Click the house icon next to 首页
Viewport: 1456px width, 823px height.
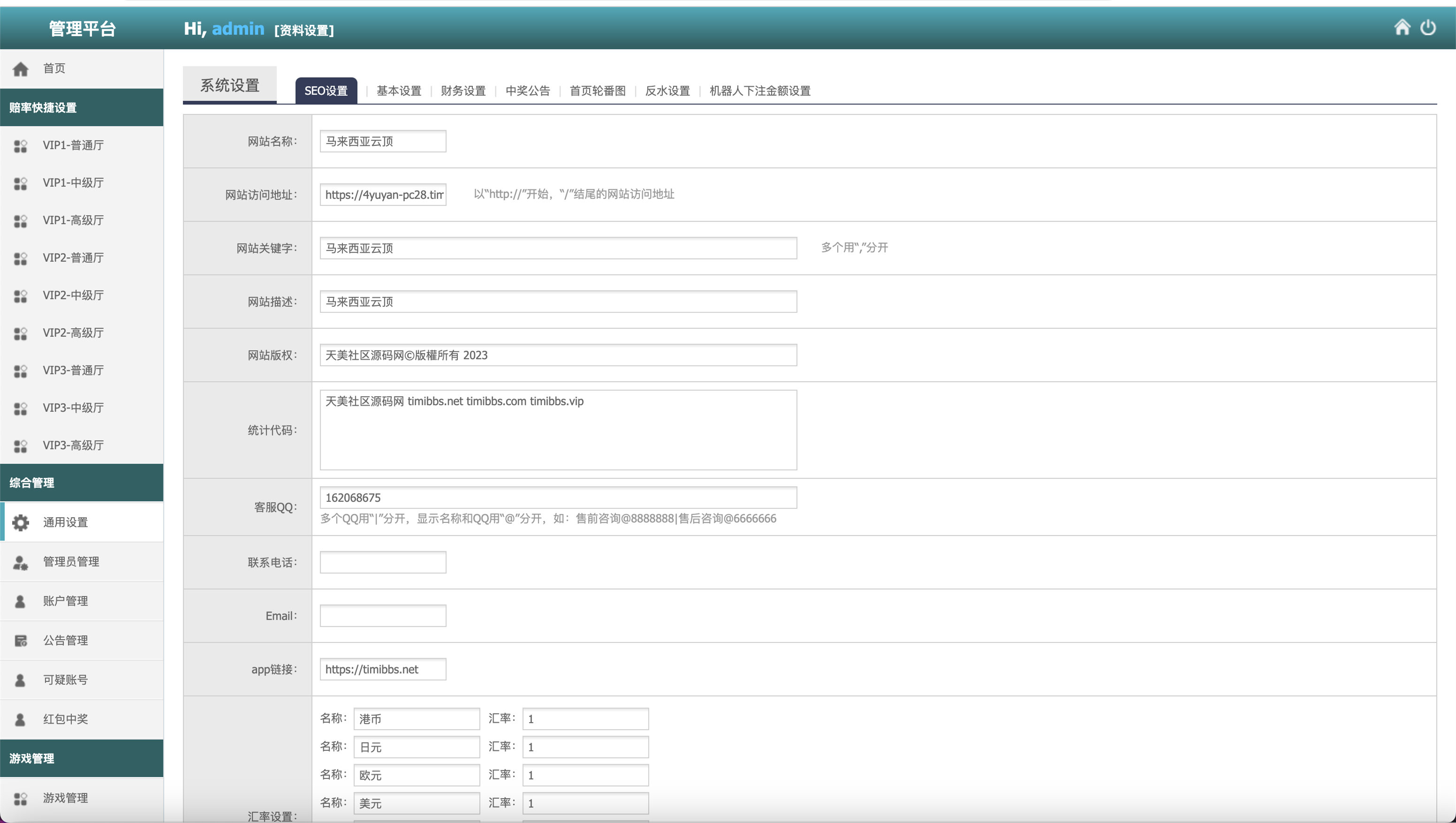(20, 69)
